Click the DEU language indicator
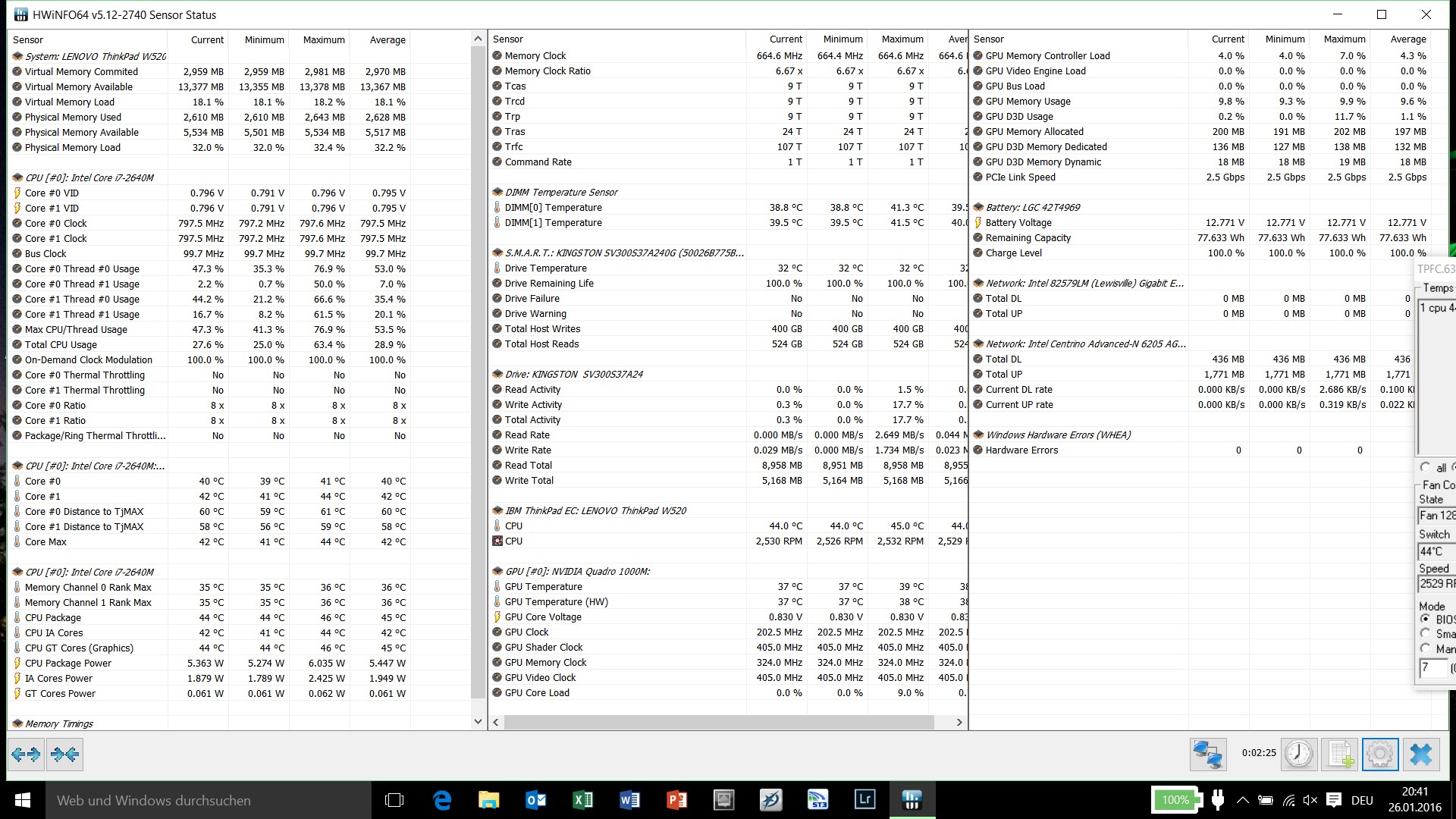This screenshot has width=1456, height=819. coord(1362,800)
